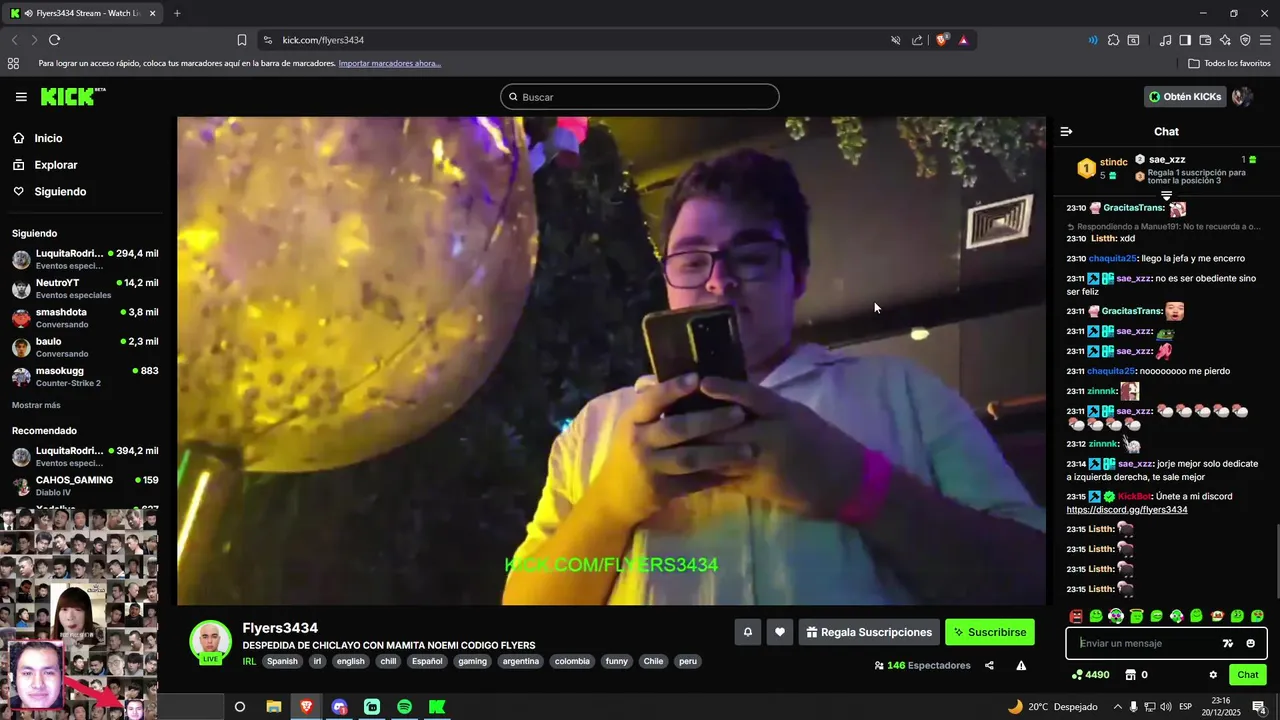Click the gaming tag
Image resolution: width=1280 pixels, height=720 pixels.
472,661
